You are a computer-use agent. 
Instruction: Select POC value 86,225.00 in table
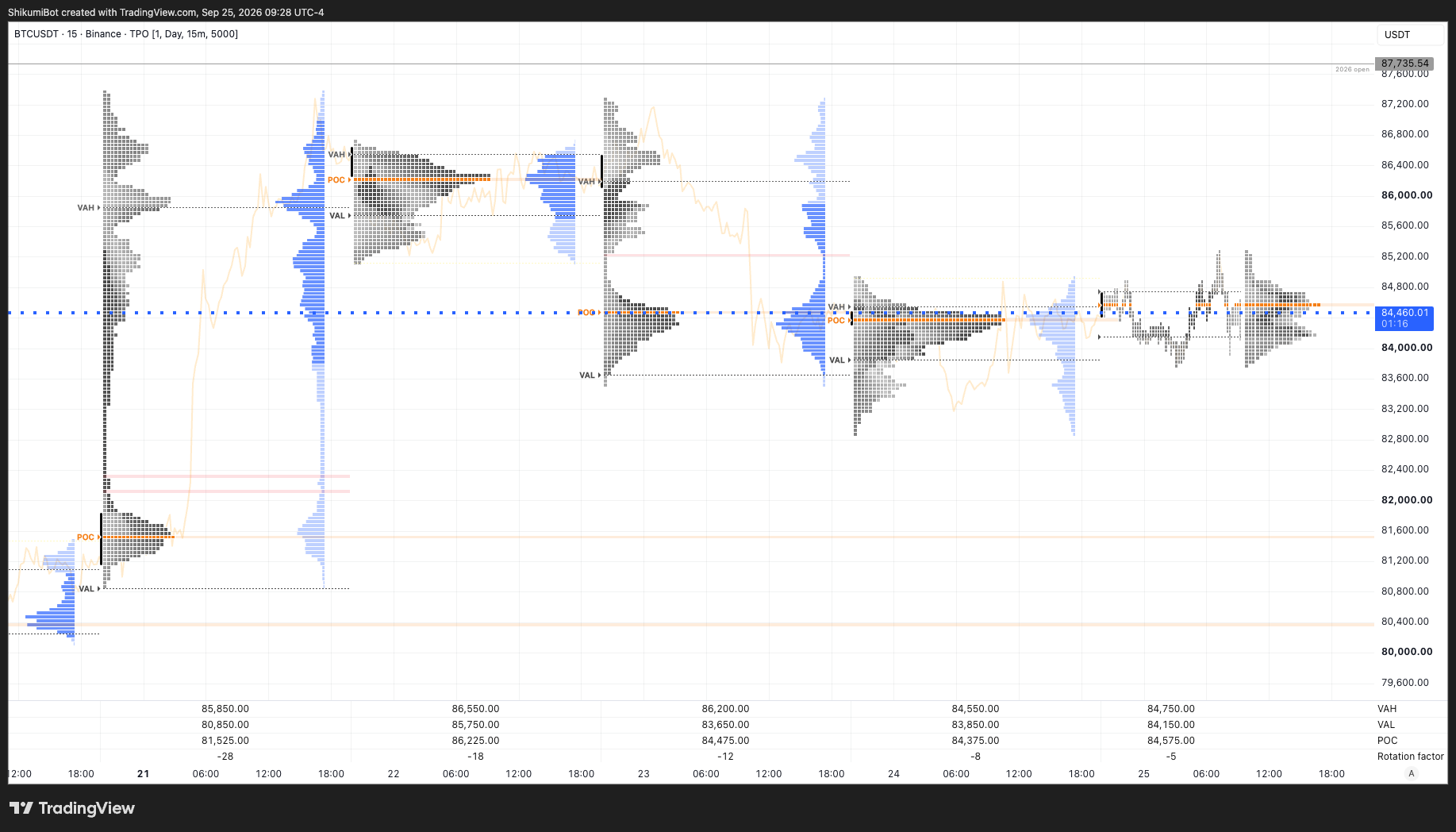(x=475, y=741)
